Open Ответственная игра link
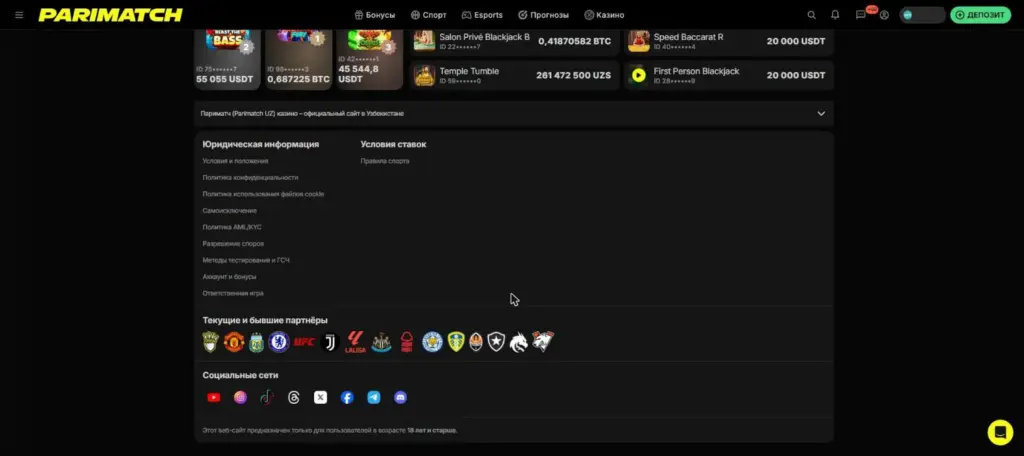The width and height of the screenshot is (1024, 456). (x=233, y=293)
